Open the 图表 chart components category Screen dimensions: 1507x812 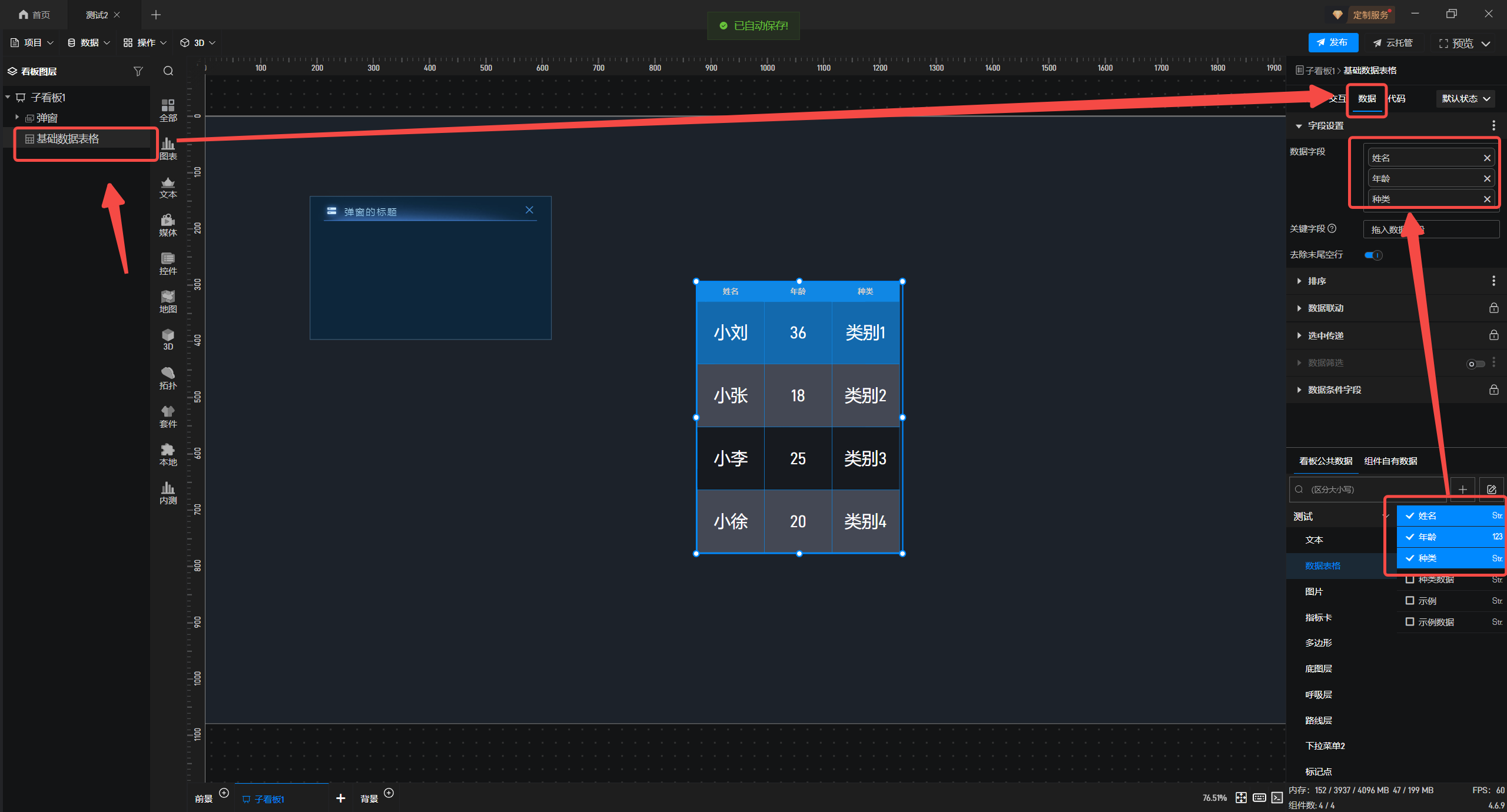(168, 148)
